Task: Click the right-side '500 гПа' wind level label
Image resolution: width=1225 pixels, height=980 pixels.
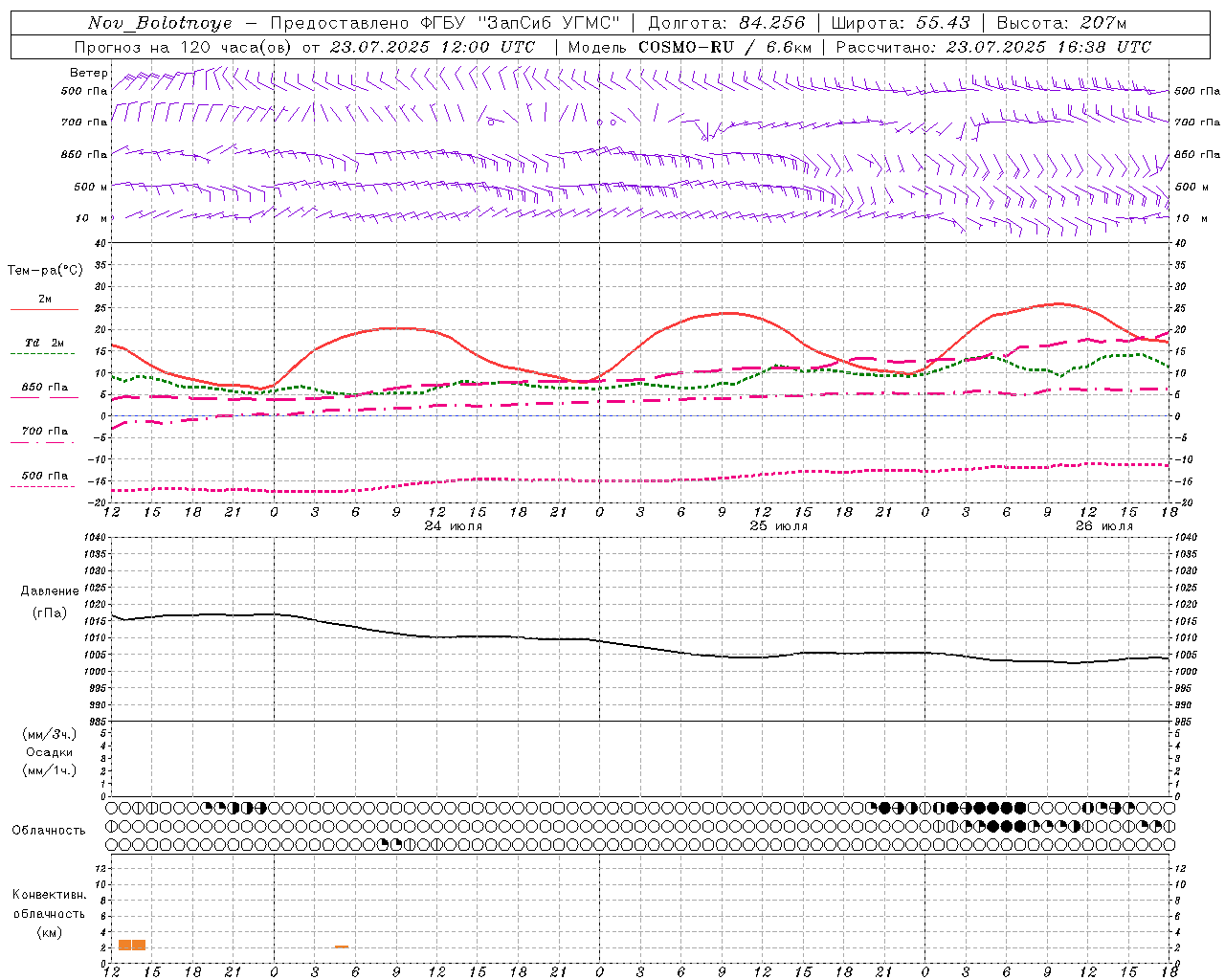Action: coord(1197,91)
